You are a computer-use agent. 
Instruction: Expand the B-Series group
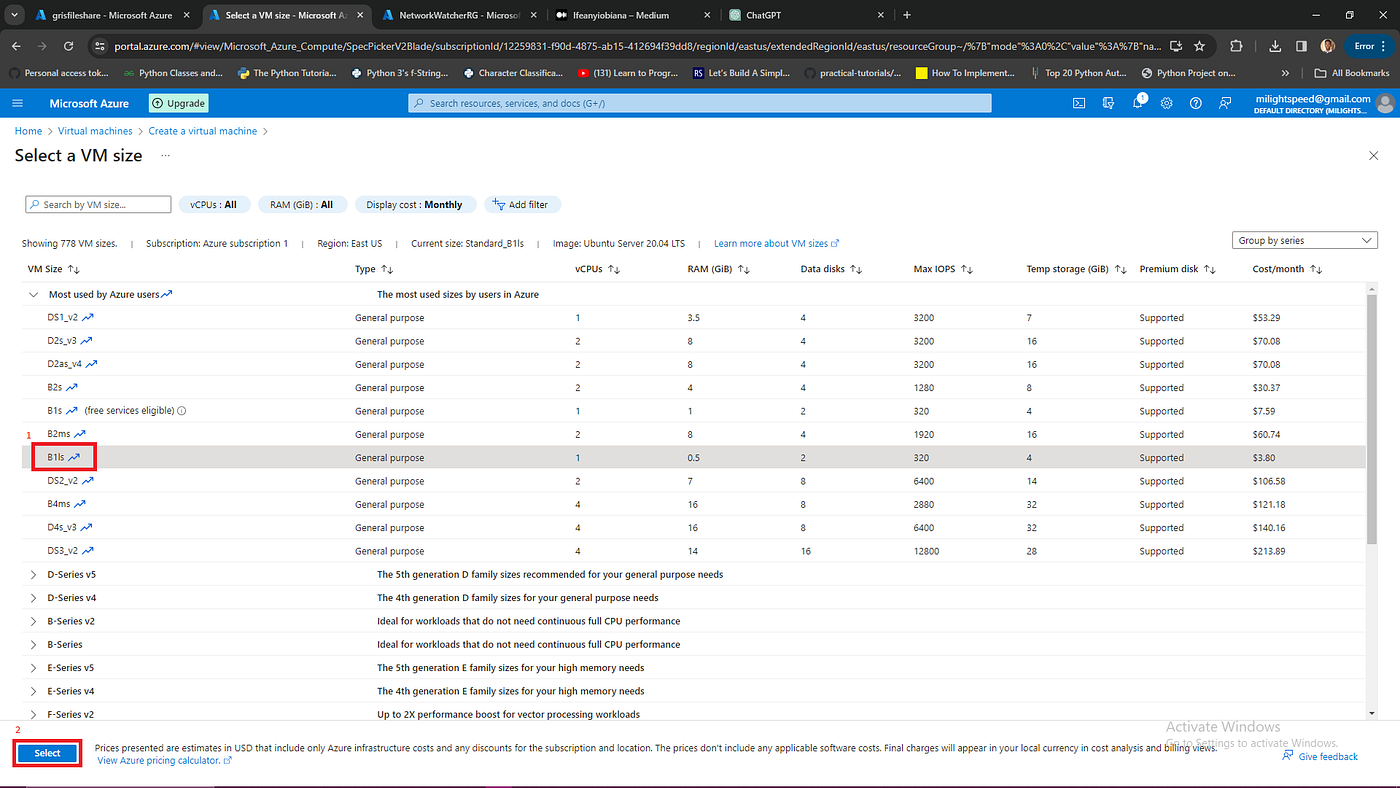tap(34, 644)
